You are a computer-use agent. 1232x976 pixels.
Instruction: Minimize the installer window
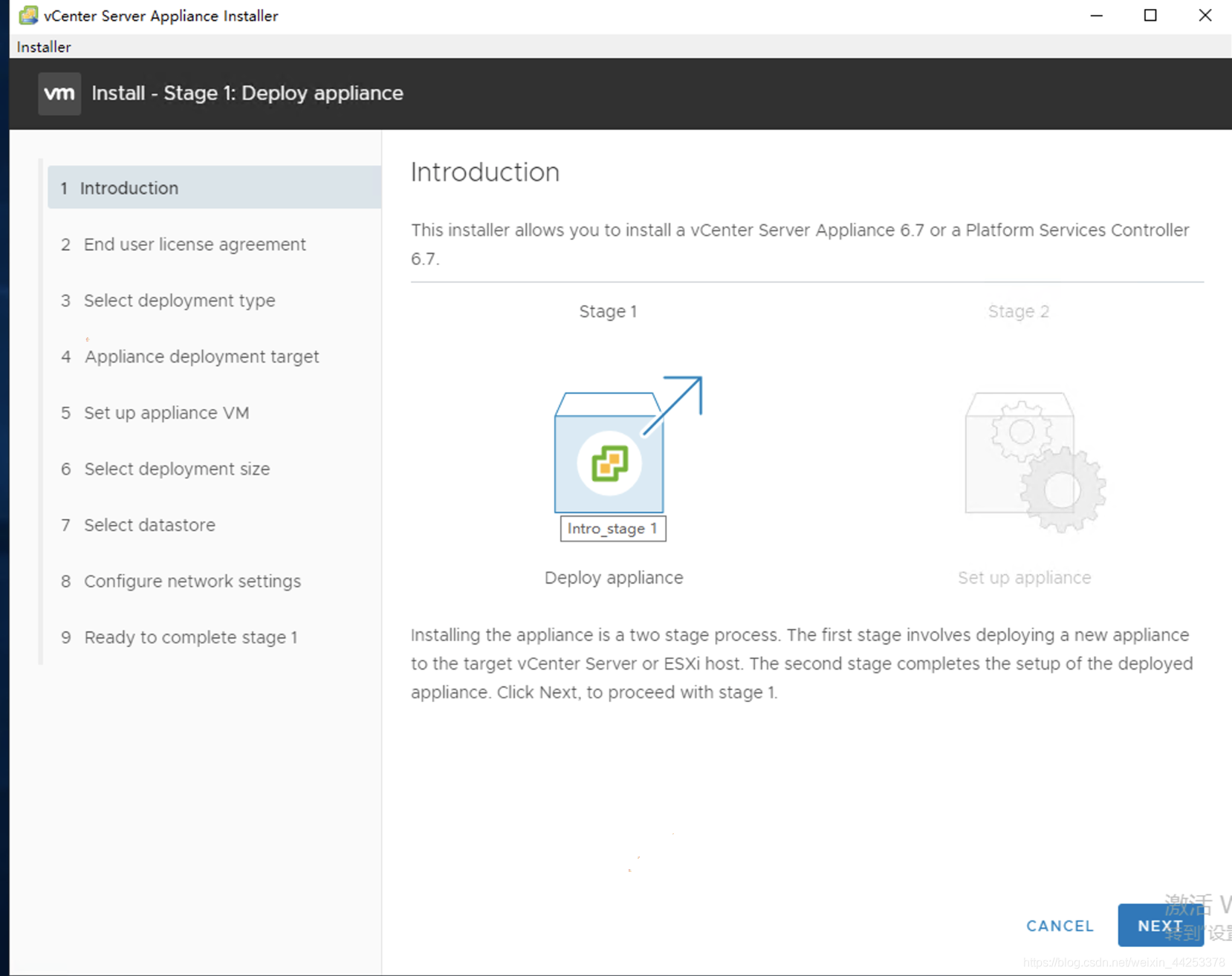click(1096, 16)
